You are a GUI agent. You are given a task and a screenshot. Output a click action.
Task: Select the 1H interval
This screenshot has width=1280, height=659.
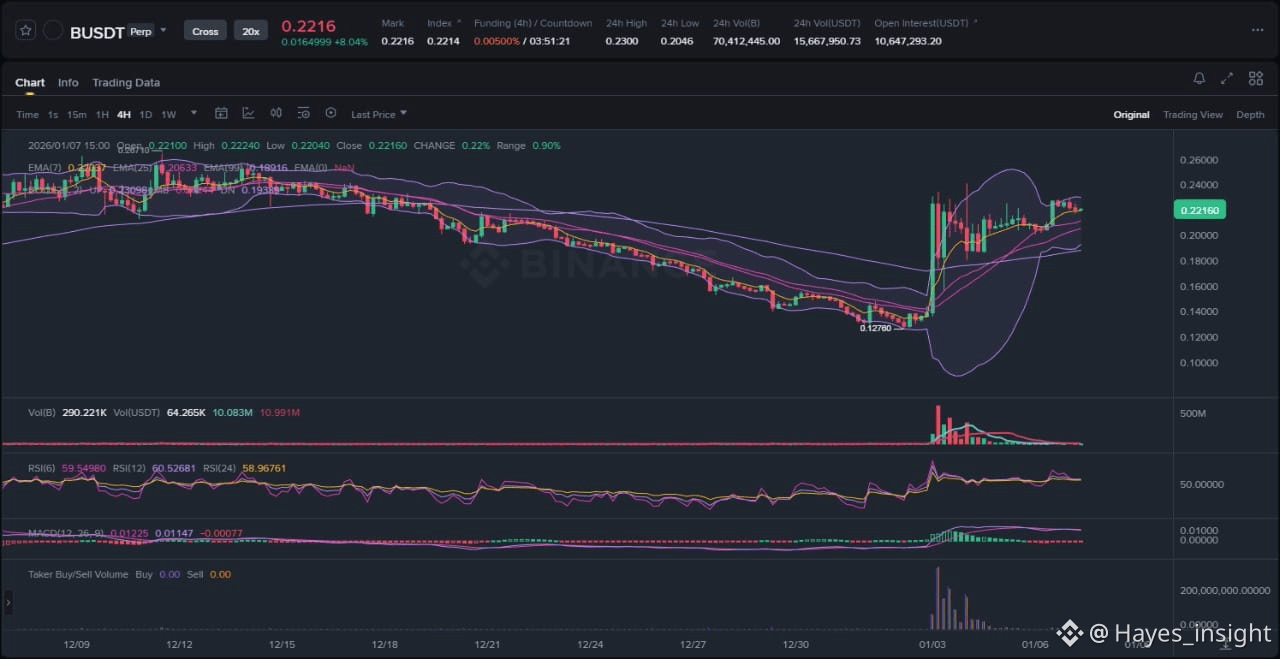click(102, 114)
